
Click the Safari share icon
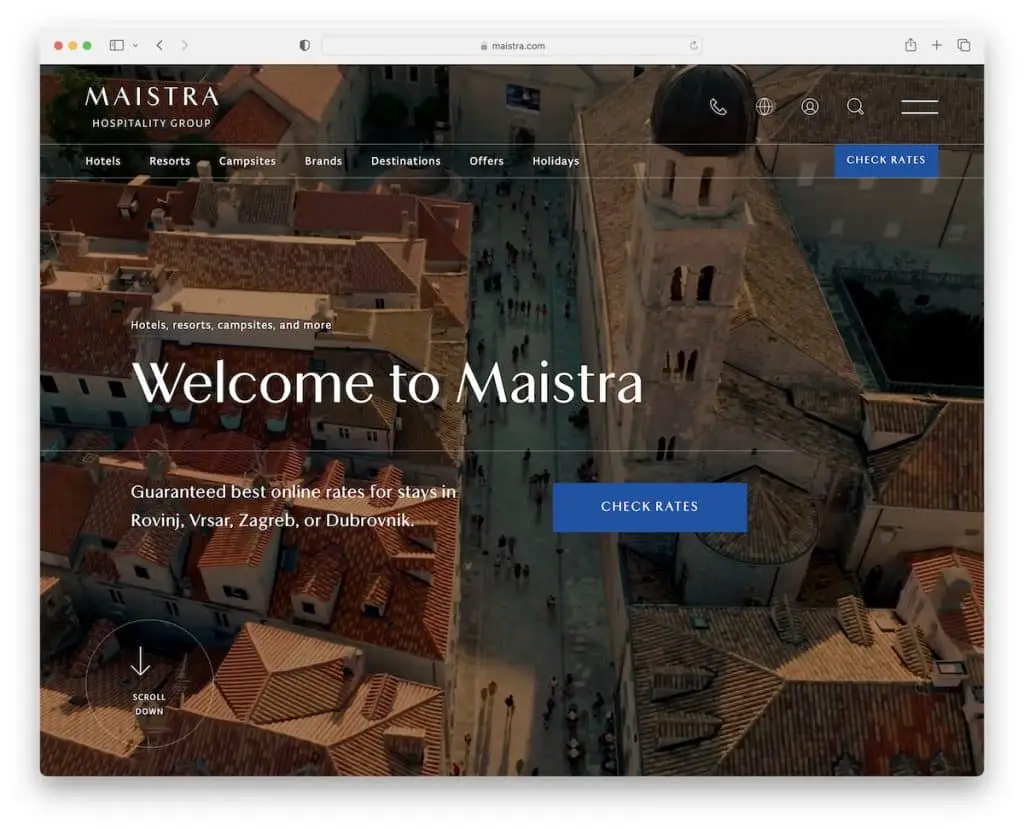point(910,44)
